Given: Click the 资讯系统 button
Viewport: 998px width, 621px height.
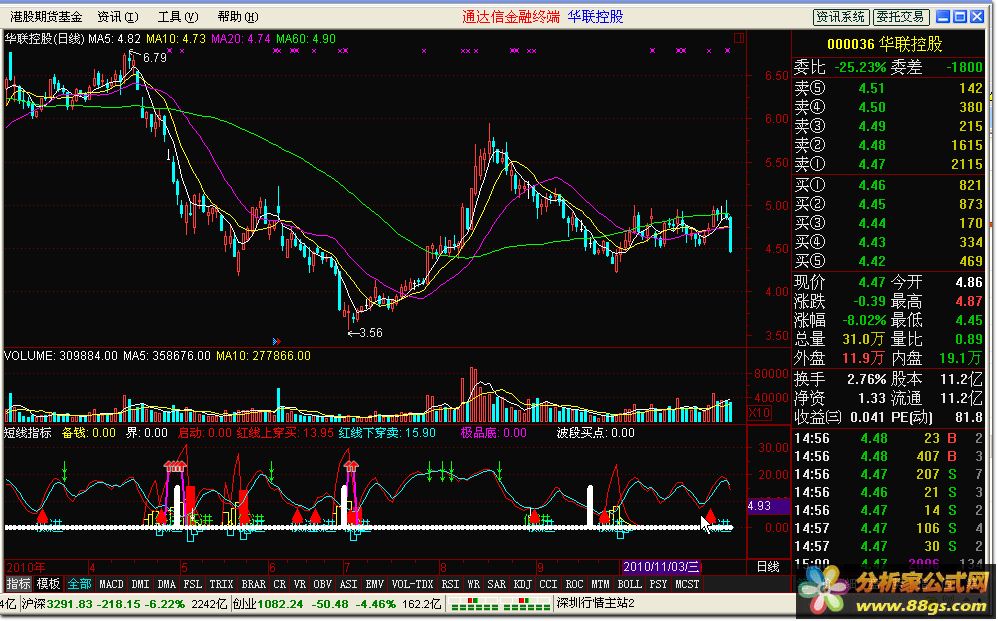Looking at the screenshot, I should (x=841, y=17).
